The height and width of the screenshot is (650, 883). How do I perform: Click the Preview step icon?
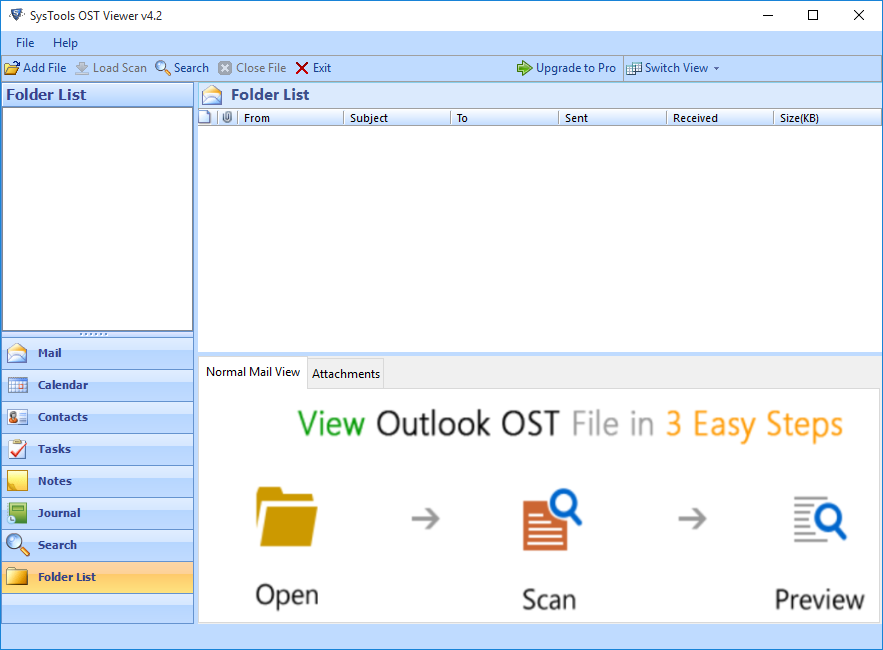point(820,519)
